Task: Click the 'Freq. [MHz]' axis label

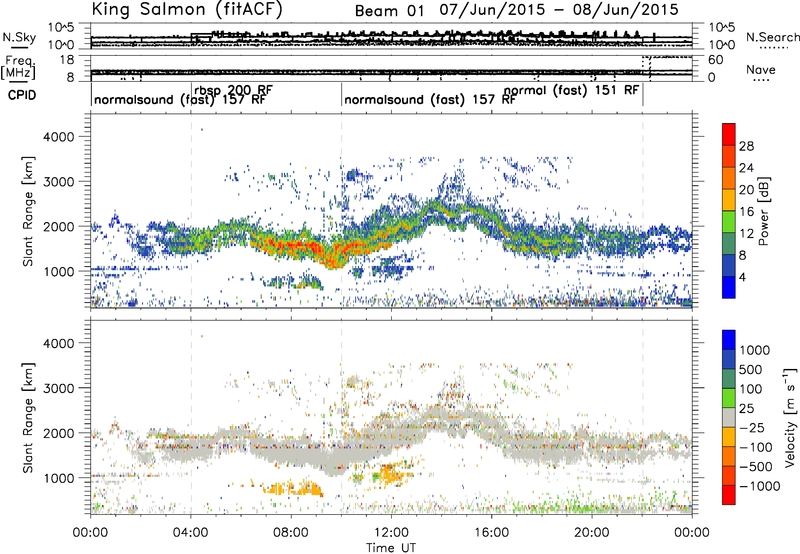Action: [x=19, y=67]
